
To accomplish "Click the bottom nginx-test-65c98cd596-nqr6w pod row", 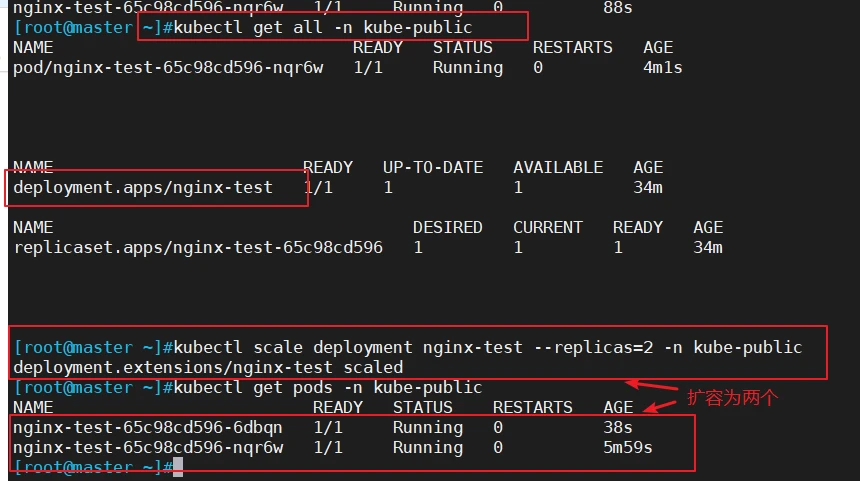I will tap(332, 448).
